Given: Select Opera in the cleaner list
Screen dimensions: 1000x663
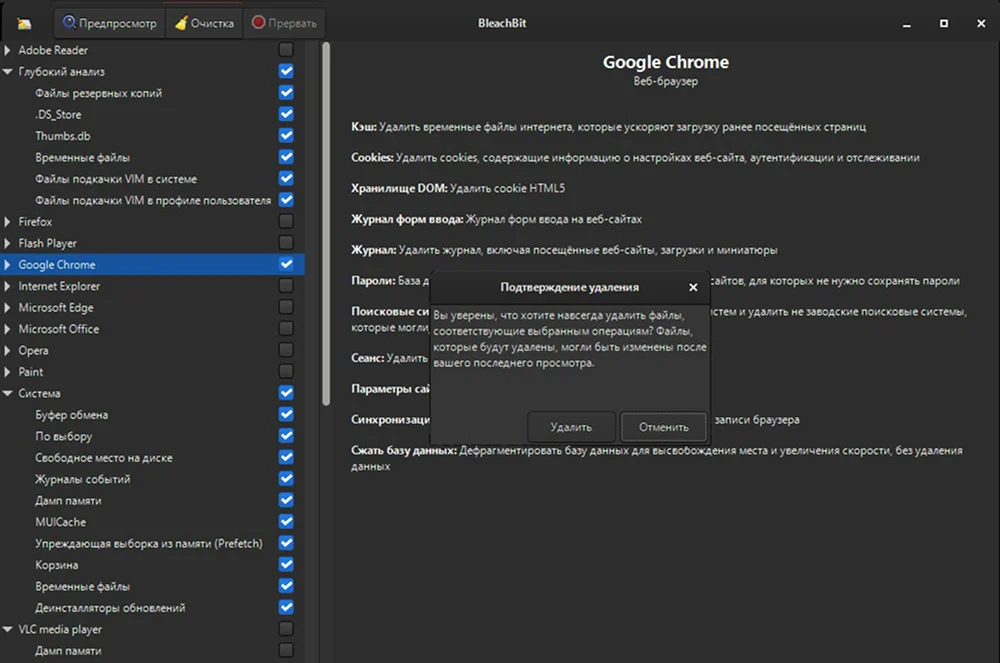Looking at the screenshot, I should click(x=35, y=351).
